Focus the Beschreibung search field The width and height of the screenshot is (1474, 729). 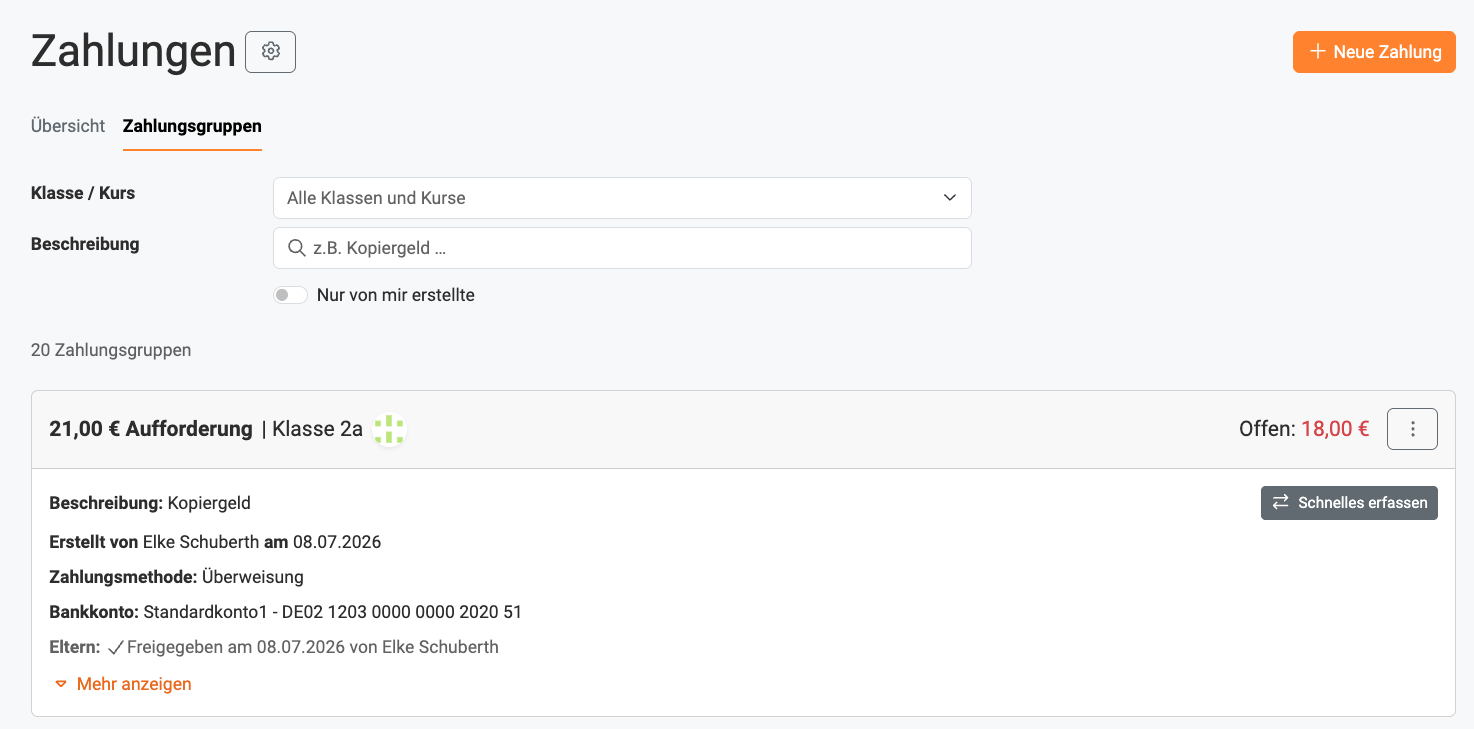click(x=622, y=248)
